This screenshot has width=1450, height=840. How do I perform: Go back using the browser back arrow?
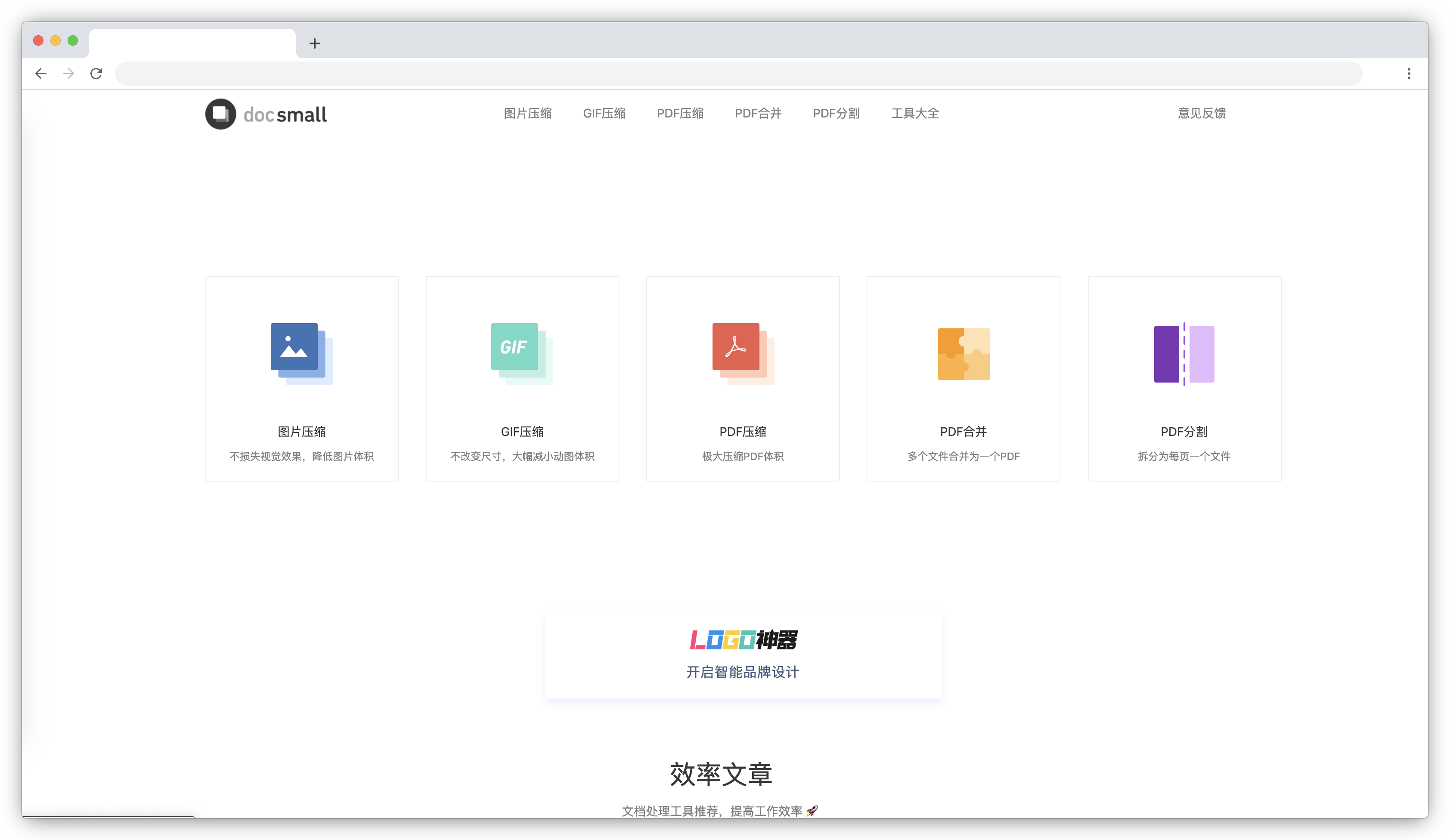[41, 74]
